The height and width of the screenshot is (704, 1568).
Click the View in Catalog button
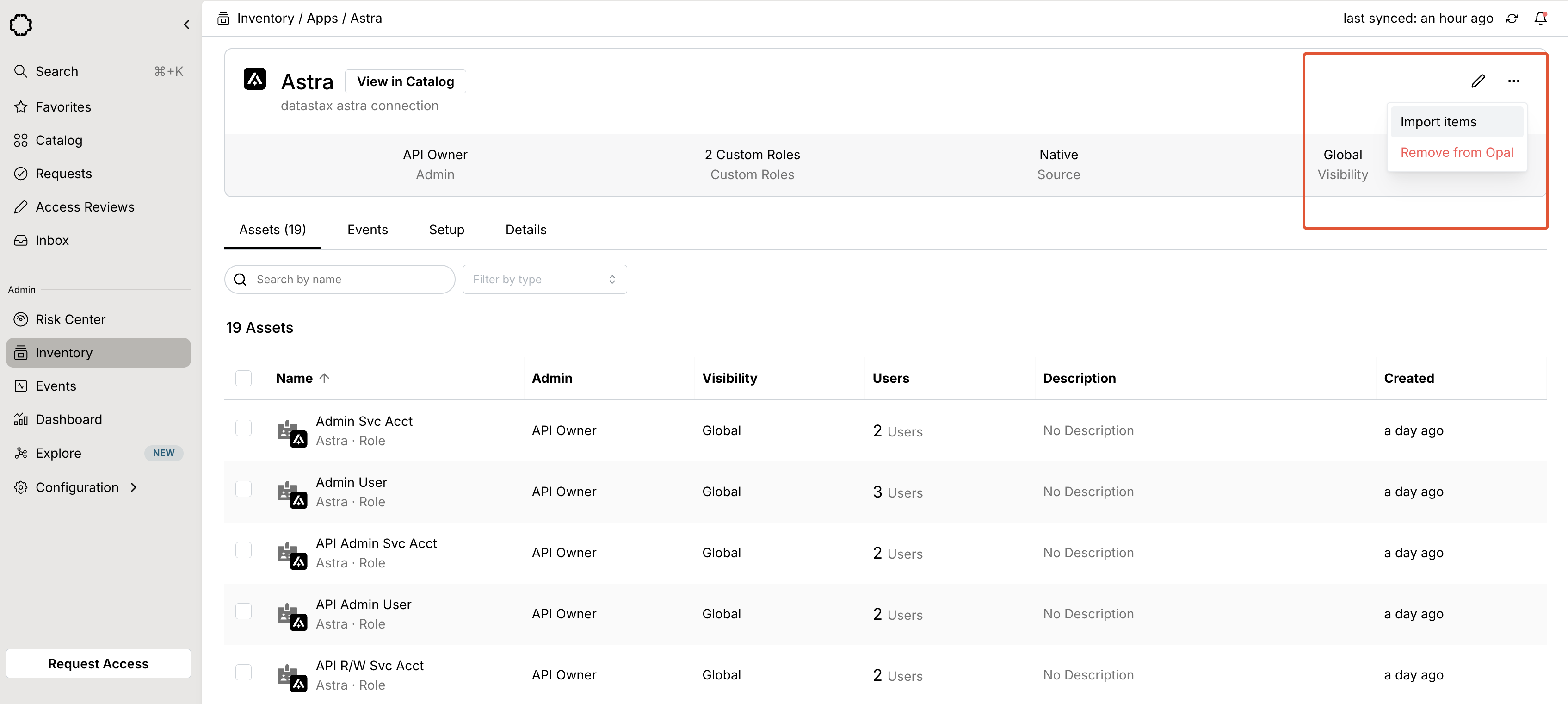405,81
